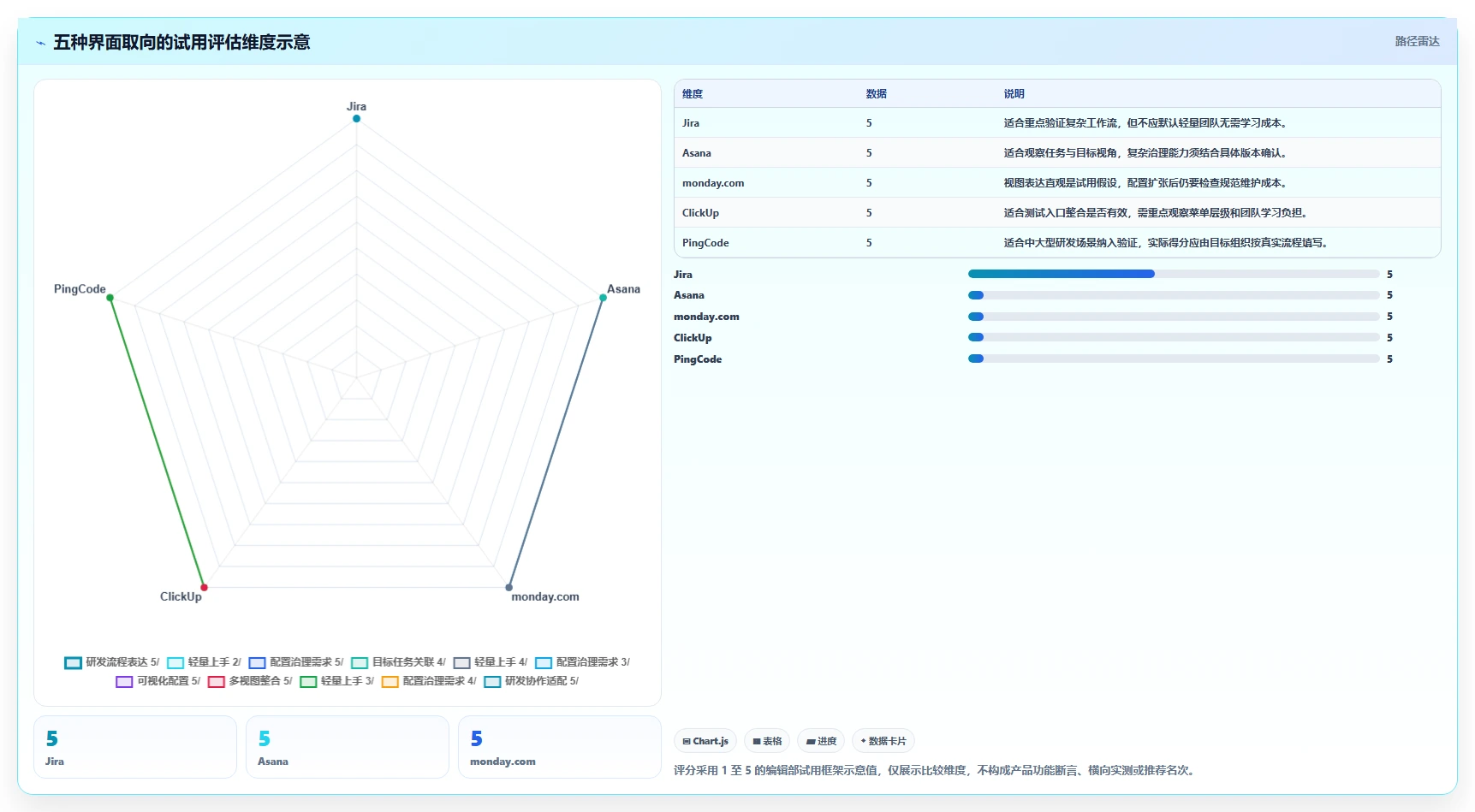Screen dimensions: 1475x812
Task: Click the Chart.js chip
Action: [705, 741]
